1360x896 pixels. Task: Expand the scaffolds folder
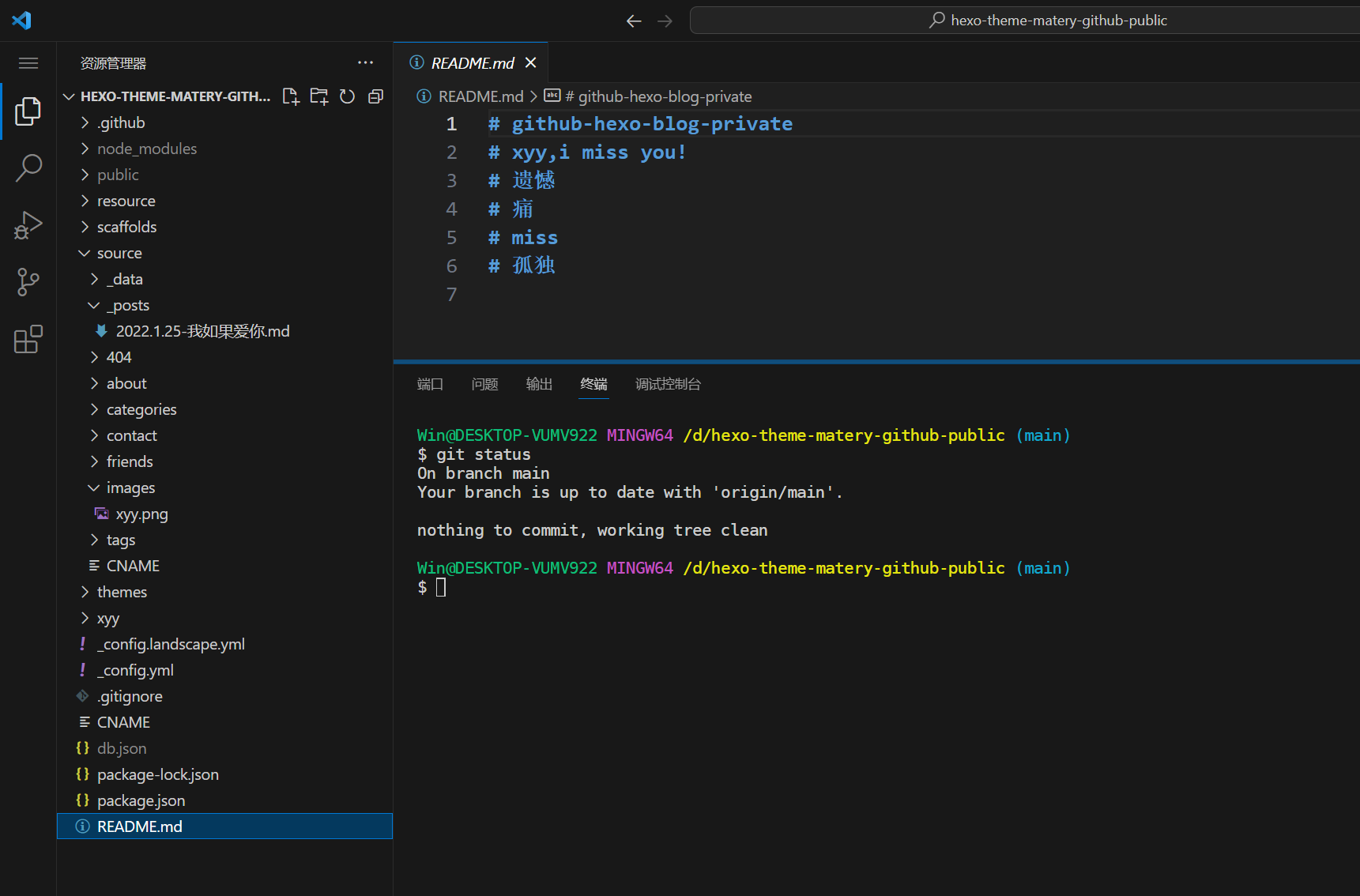[x=224, y=227]
